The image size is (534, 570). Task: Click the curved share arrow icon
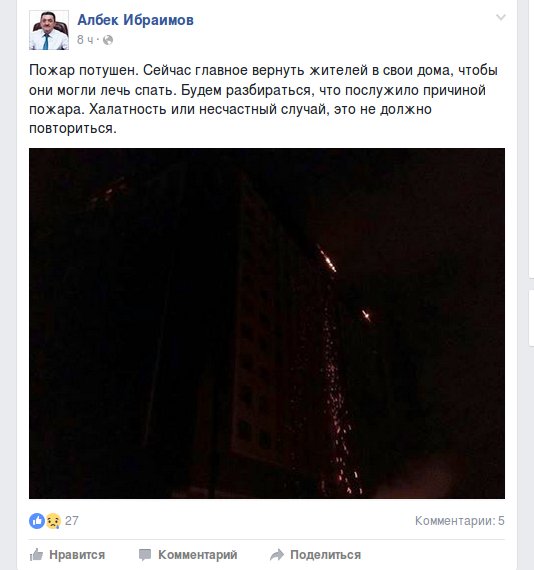click(x=277, y=555)
